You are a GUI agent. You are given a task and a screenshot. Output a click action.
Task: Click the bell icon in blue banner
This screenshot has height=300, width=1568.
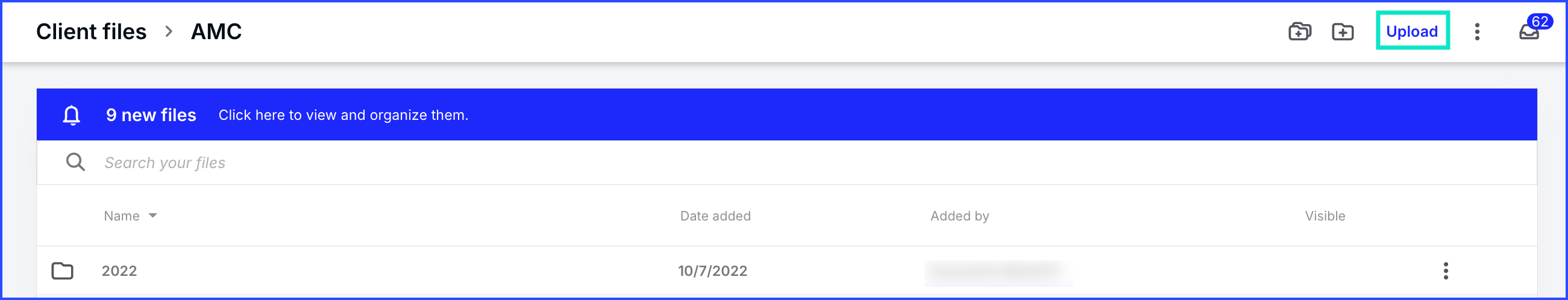(x=72, y=114)
